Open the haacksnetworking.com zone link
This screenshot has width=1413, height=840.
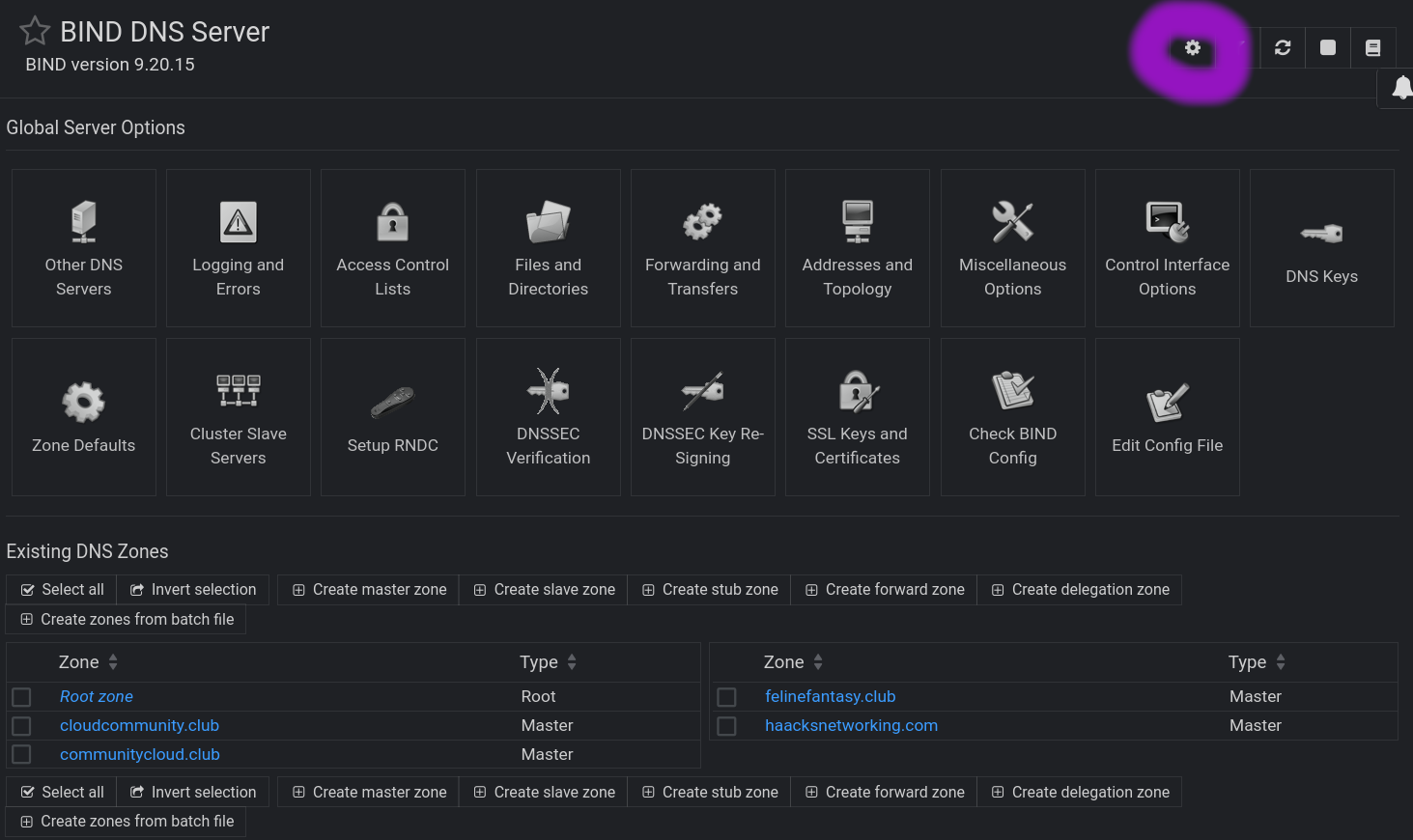click(x=851, y=725)
